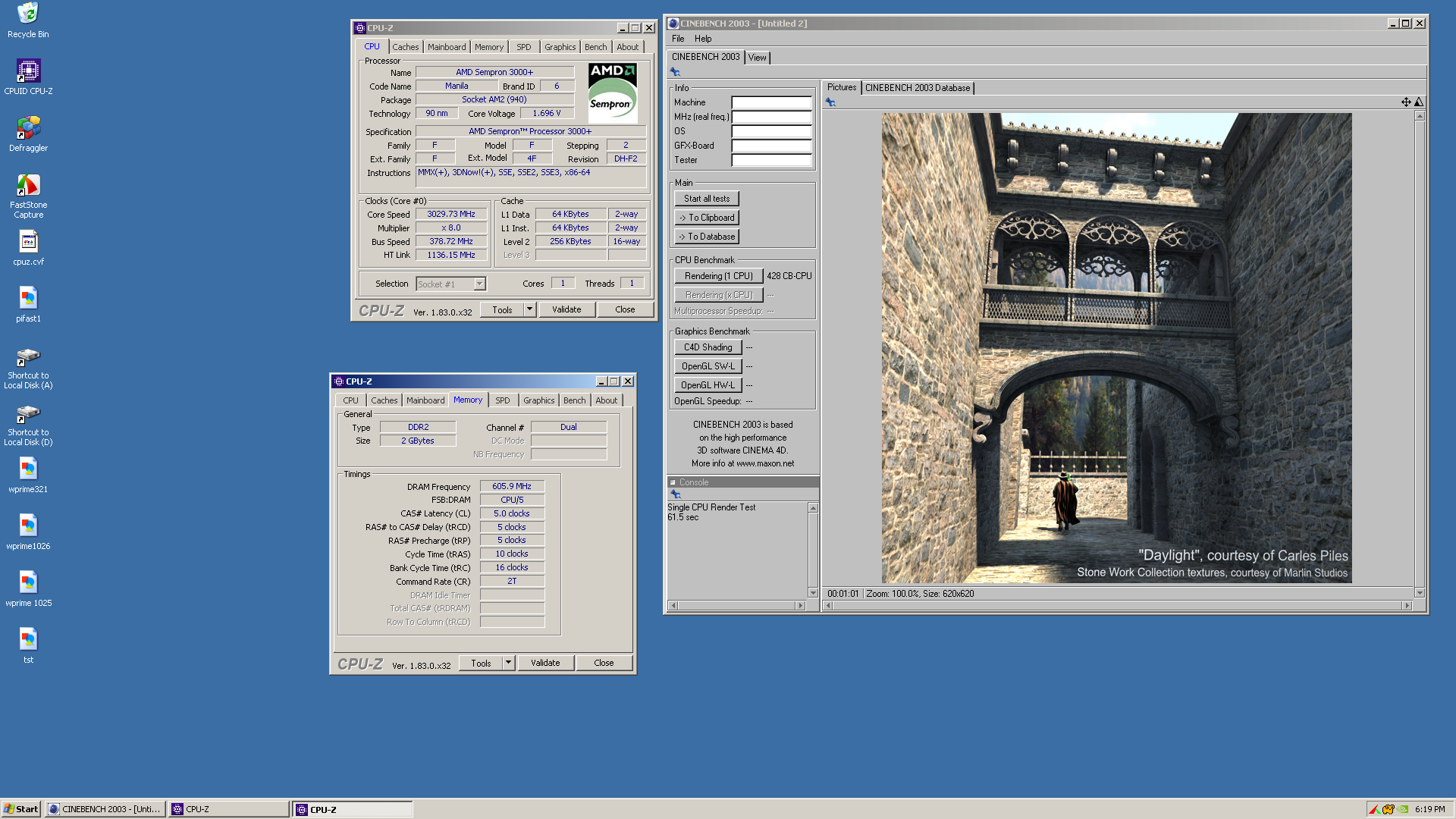This screenshot has width=1456, height=819.
Task: Click the FastStone Capture system tray icon
Action: click(1374, 809)
